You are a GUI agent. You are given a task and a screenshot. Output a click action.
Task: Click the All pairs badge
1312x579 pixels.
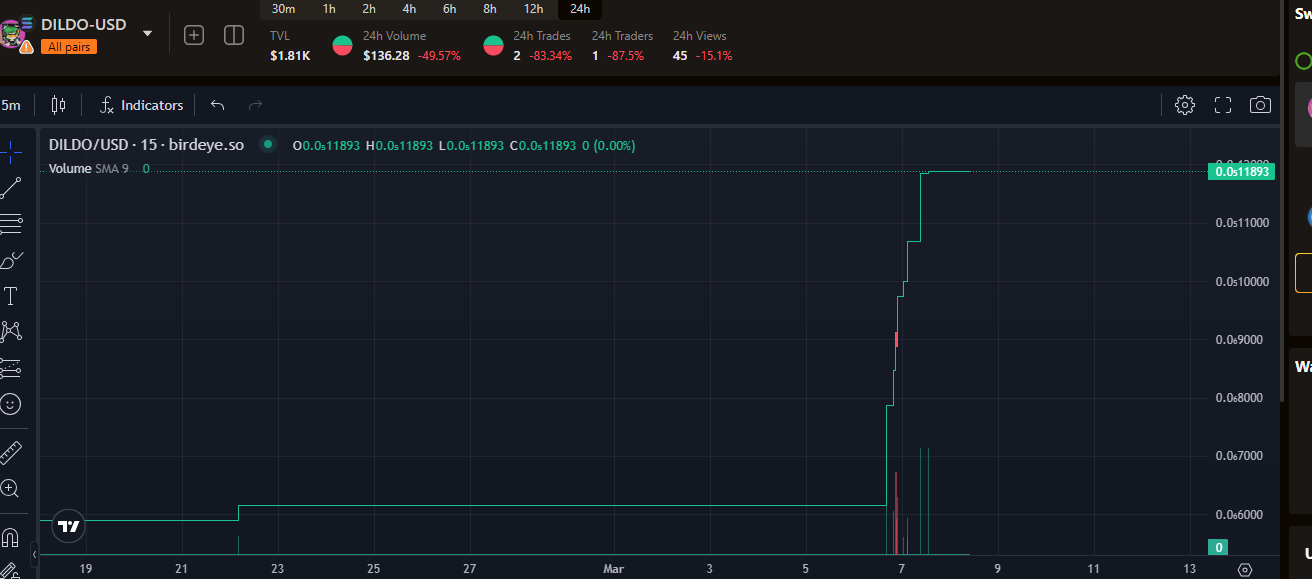(69, 47)
